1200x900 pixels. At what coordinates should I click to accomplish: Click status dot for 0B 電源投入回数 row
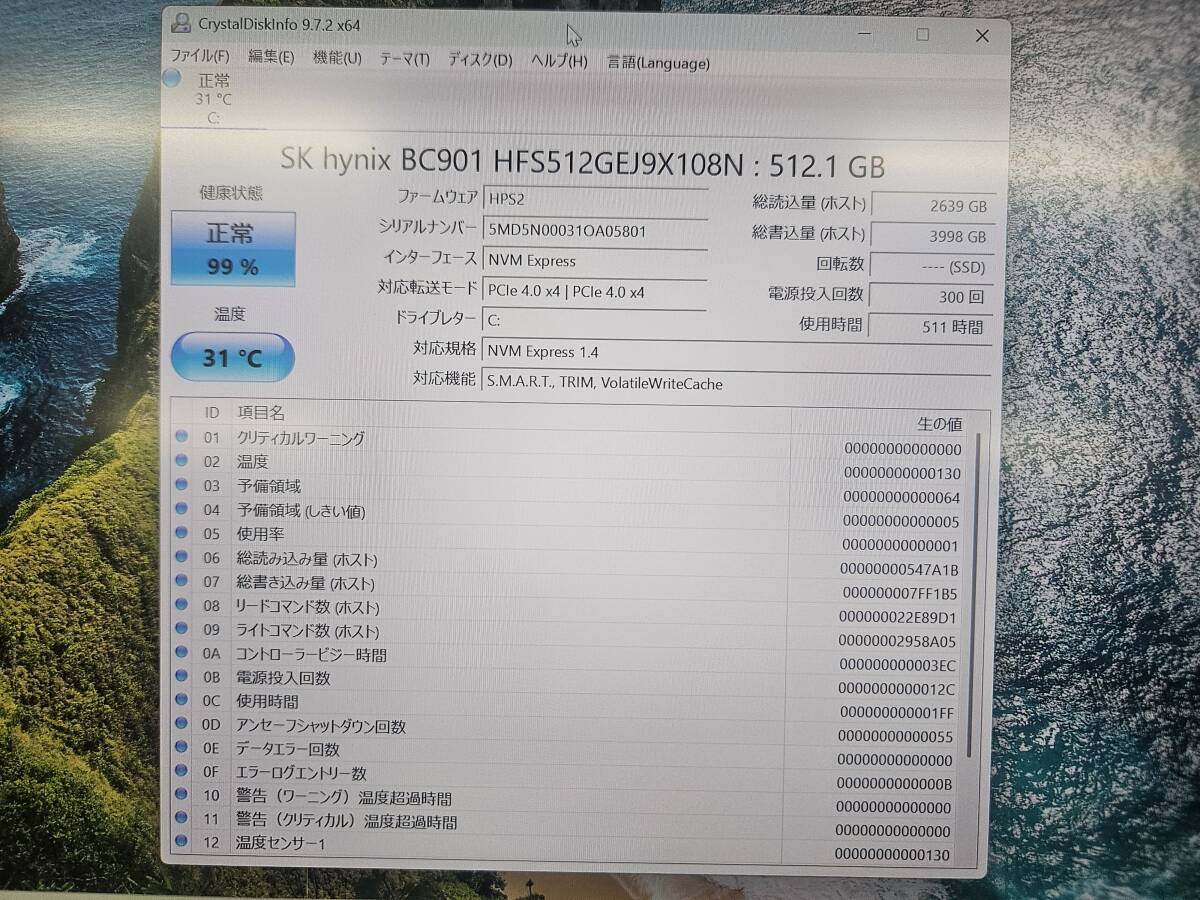point(182,675)
